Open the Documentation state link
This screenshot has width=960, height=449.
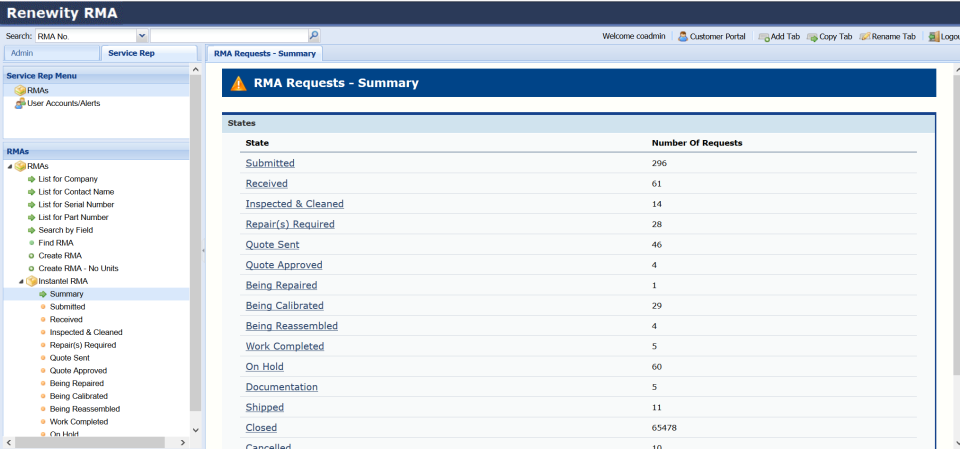(x=282, y=387)
